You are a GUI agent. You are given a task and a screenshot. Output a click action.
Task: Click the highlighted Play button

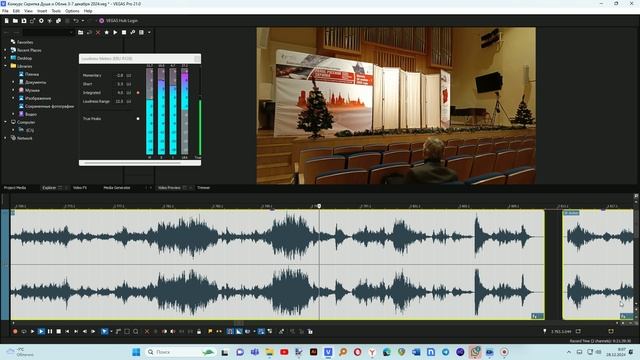click(x=41, y=331)
